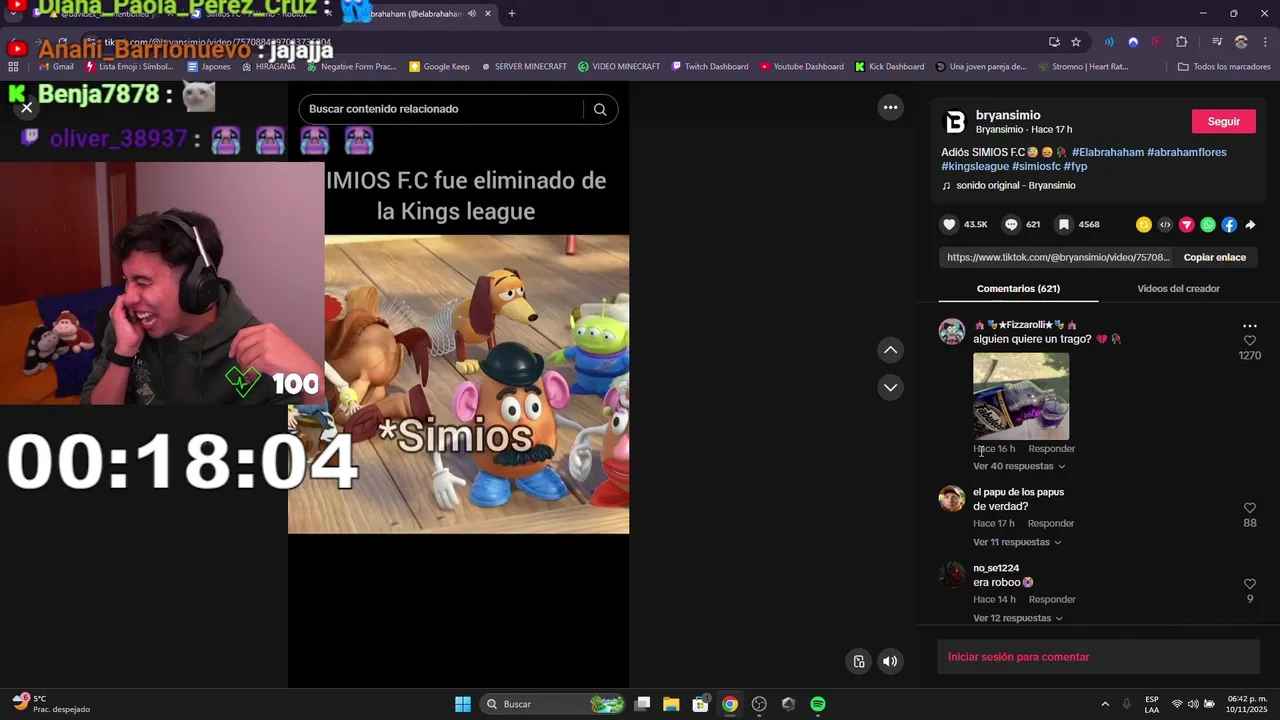Bookmark this page with the star icon
The height and width of the screenshot is (720, 1280).
pyautogui.click(x=1076, y=42)
